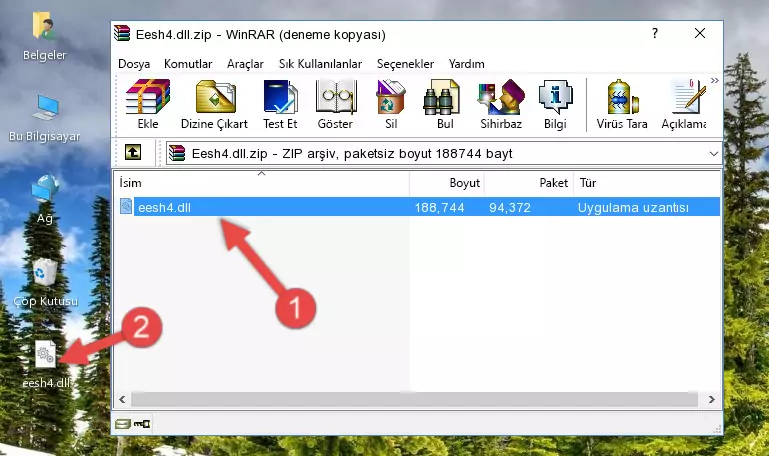Go up one folder level

pos(133,152)
